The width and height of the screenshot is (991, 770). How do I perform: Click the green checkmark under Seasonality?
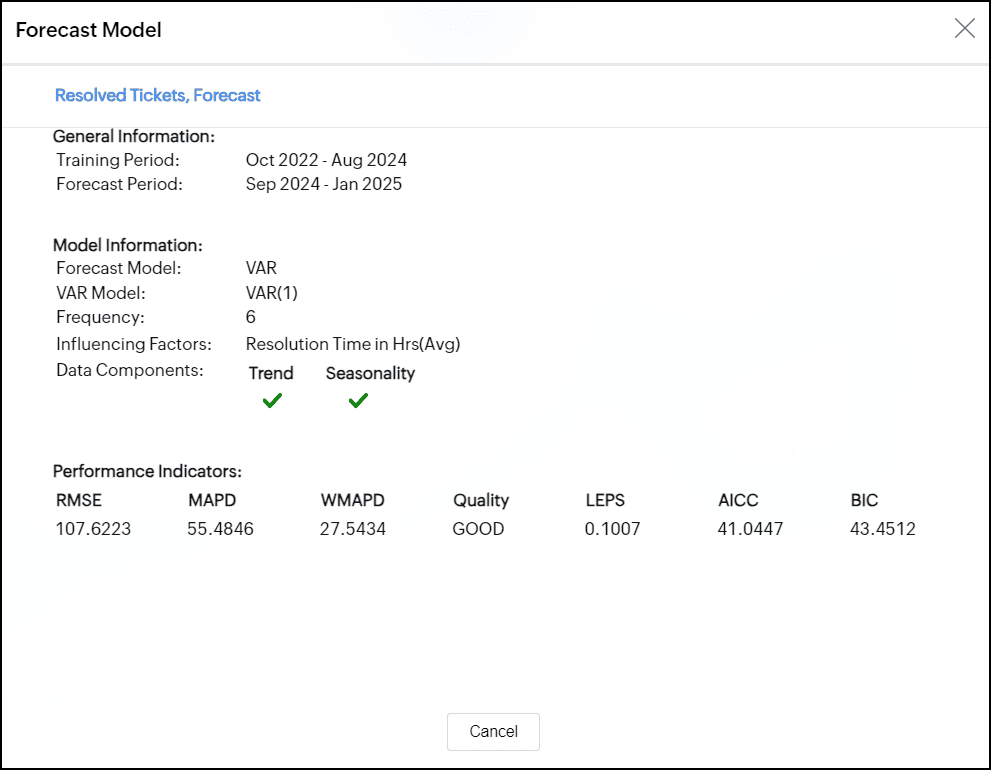(358, 401)
